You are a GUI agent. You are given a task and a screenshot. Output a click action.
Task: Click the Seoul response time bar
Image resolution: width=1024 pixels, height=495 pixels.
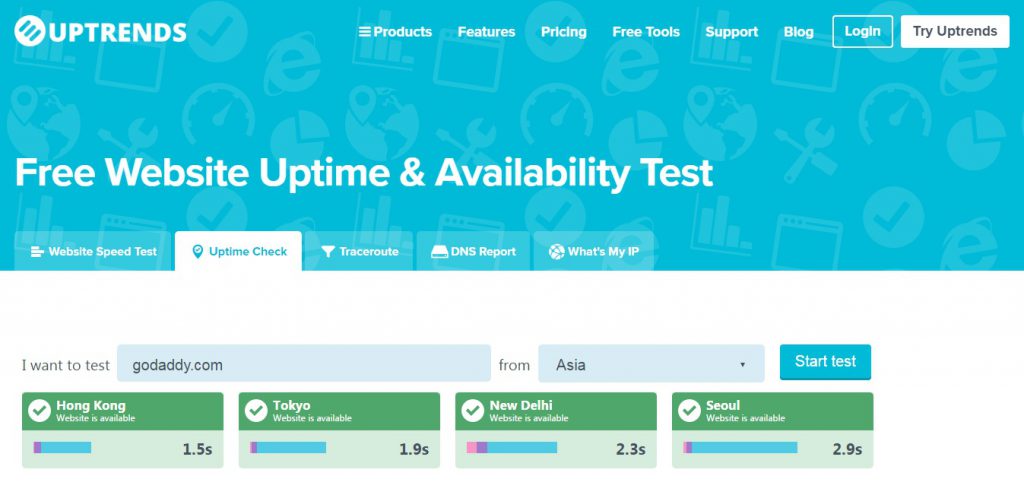coord(740,447)
